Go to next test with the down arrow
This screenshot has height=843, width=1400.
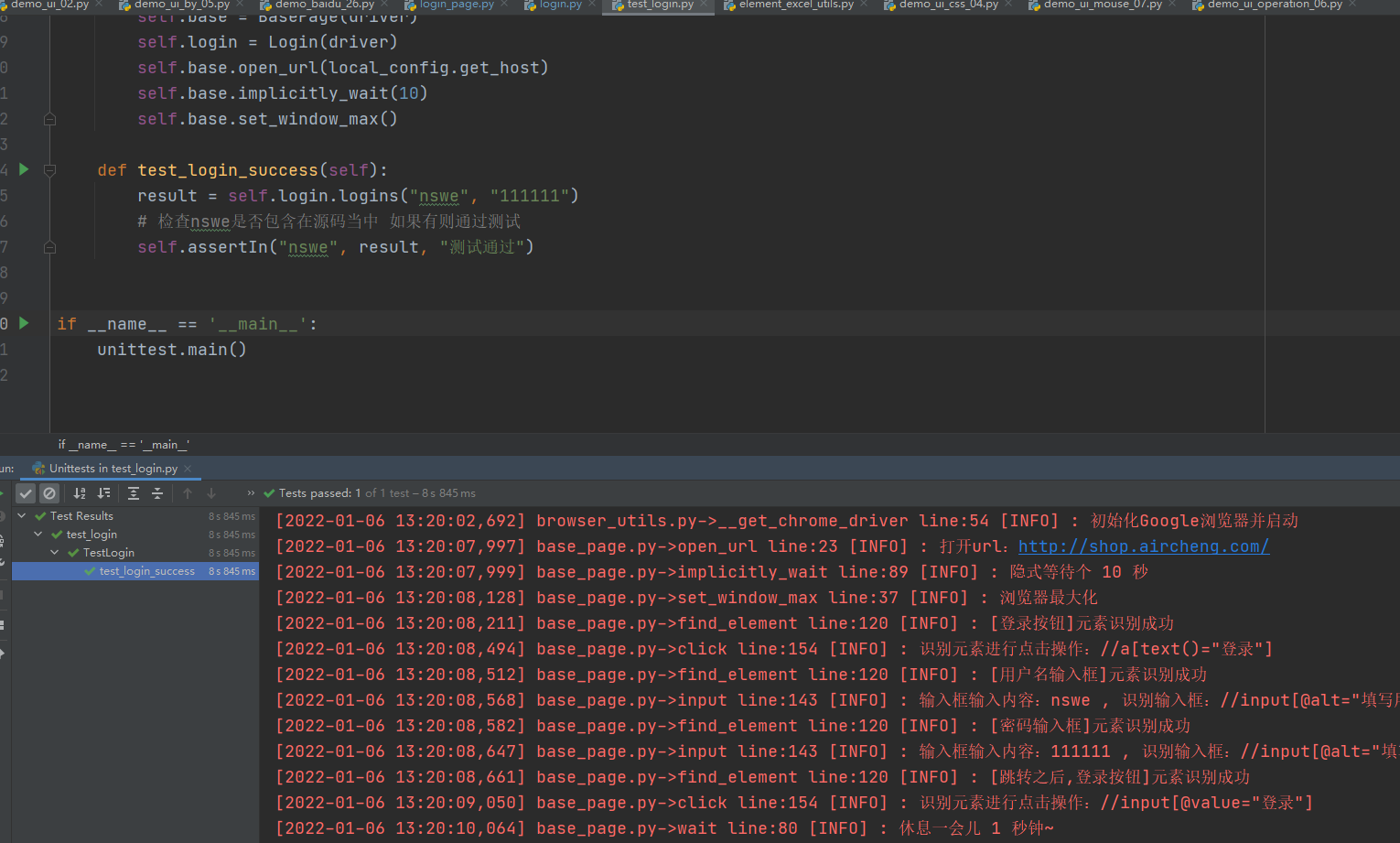pyautogui.click(x=211, y=493)
